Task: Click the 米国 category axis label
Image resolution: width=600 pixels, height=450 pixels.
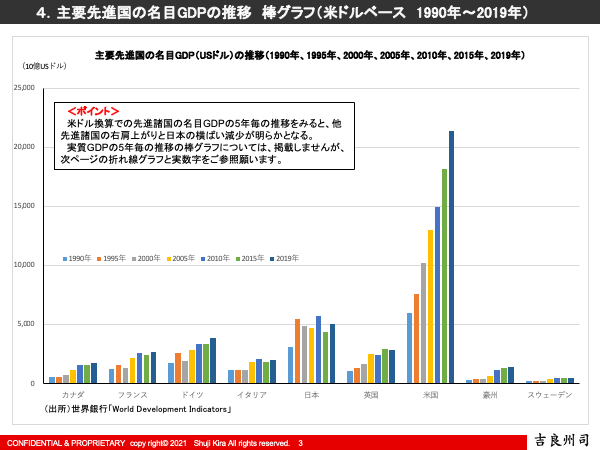Action: click(x=431, y=395)
